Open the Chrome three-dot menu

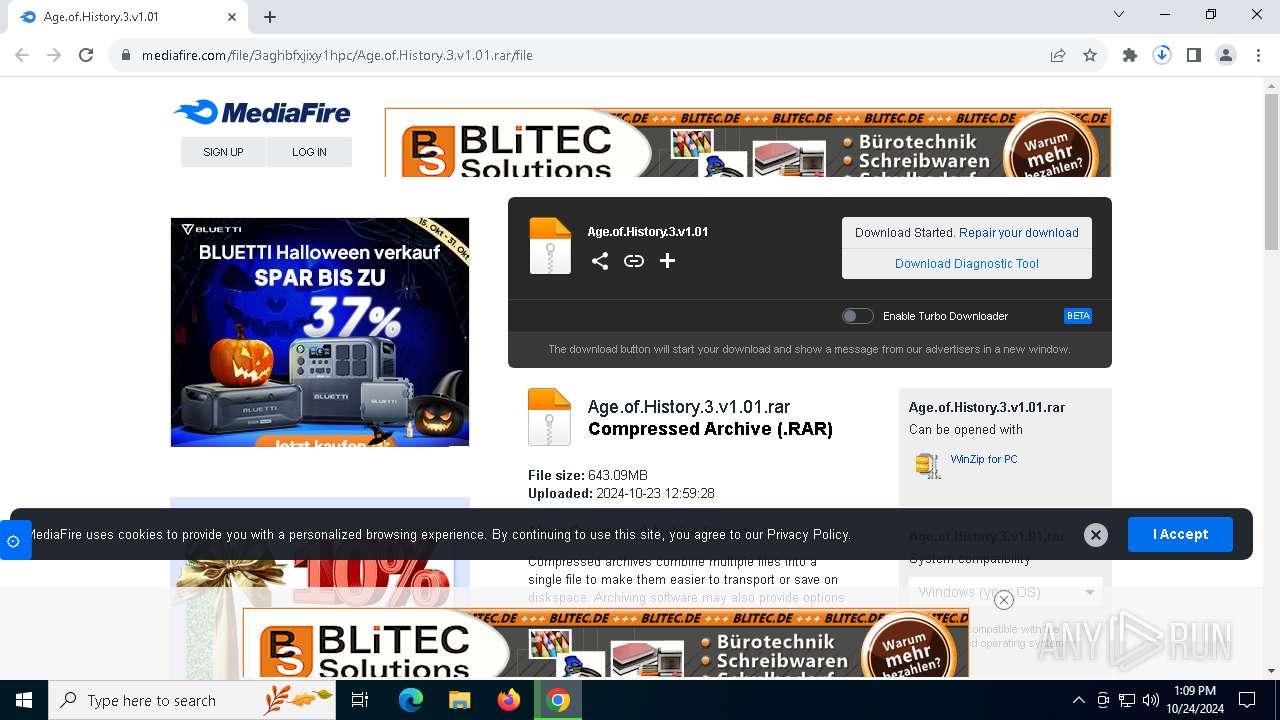(x=1258, y=55)
